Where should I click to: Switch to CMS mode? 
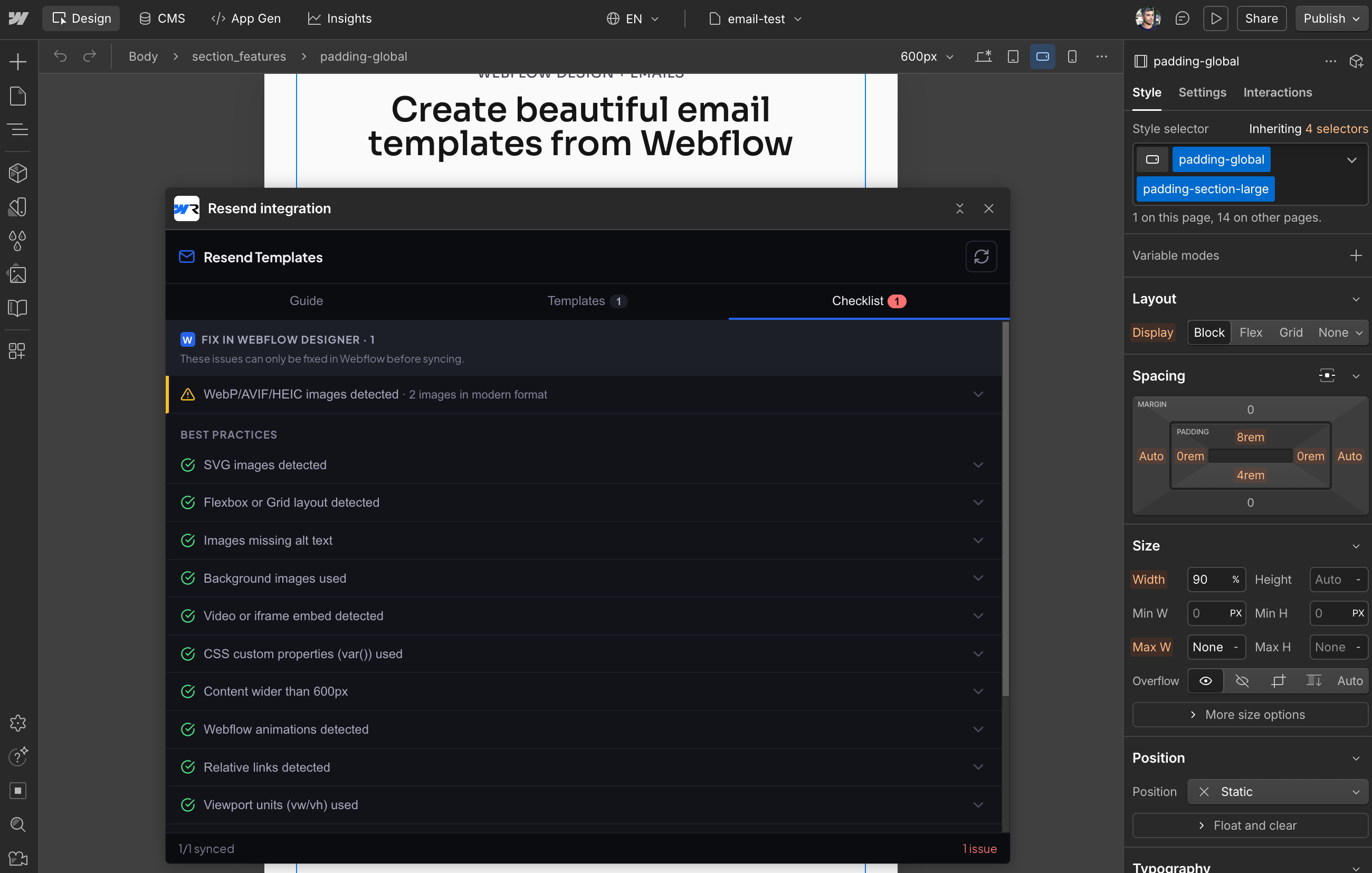pos(163,19)
